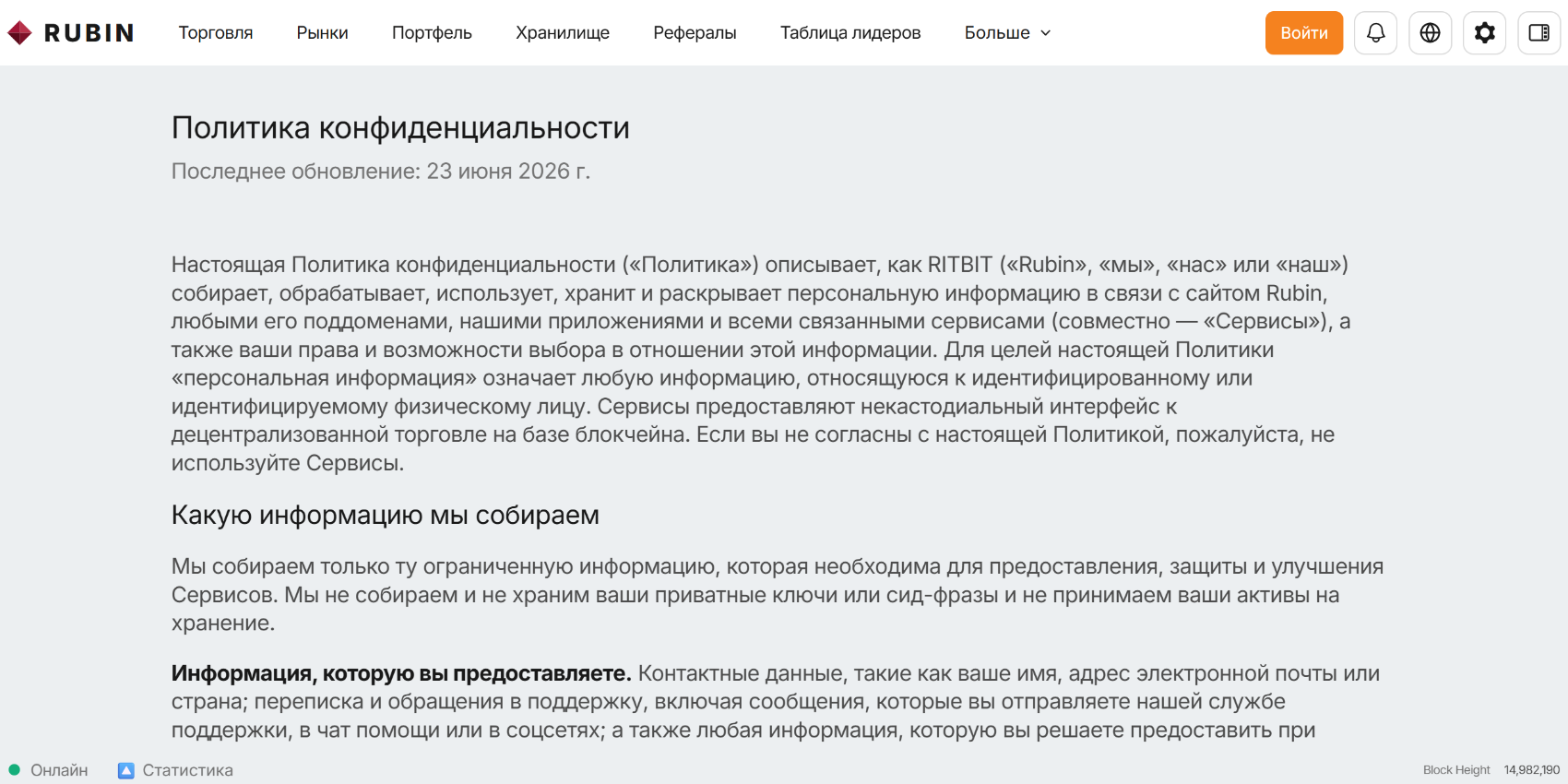
Task: Click the RUBIN wordmark to go home
Action: pyautogui.click(x=89, y=33)
